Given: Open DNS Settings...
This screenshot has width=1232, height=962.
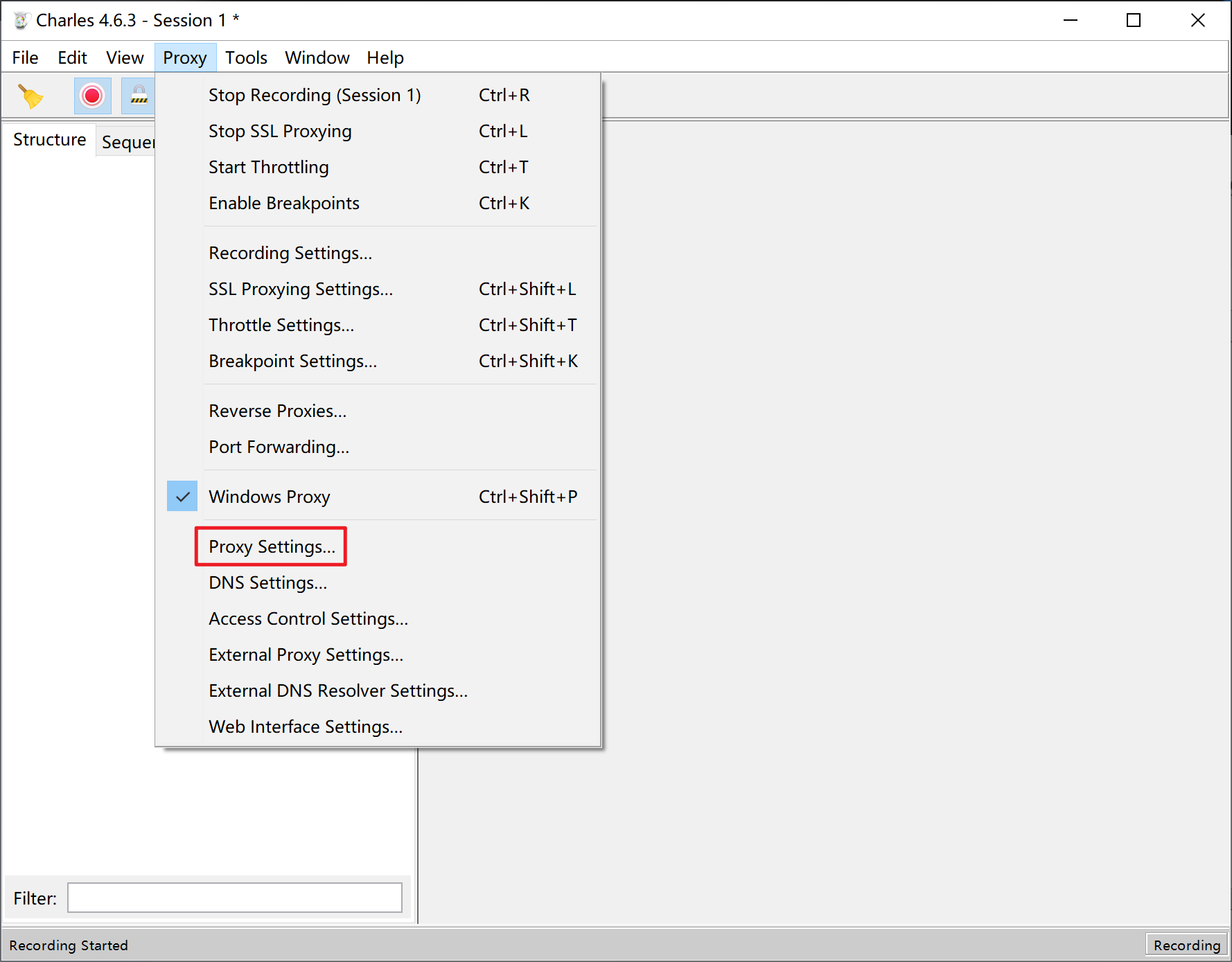Looking at the screenshot, I should tap(378, 582).
